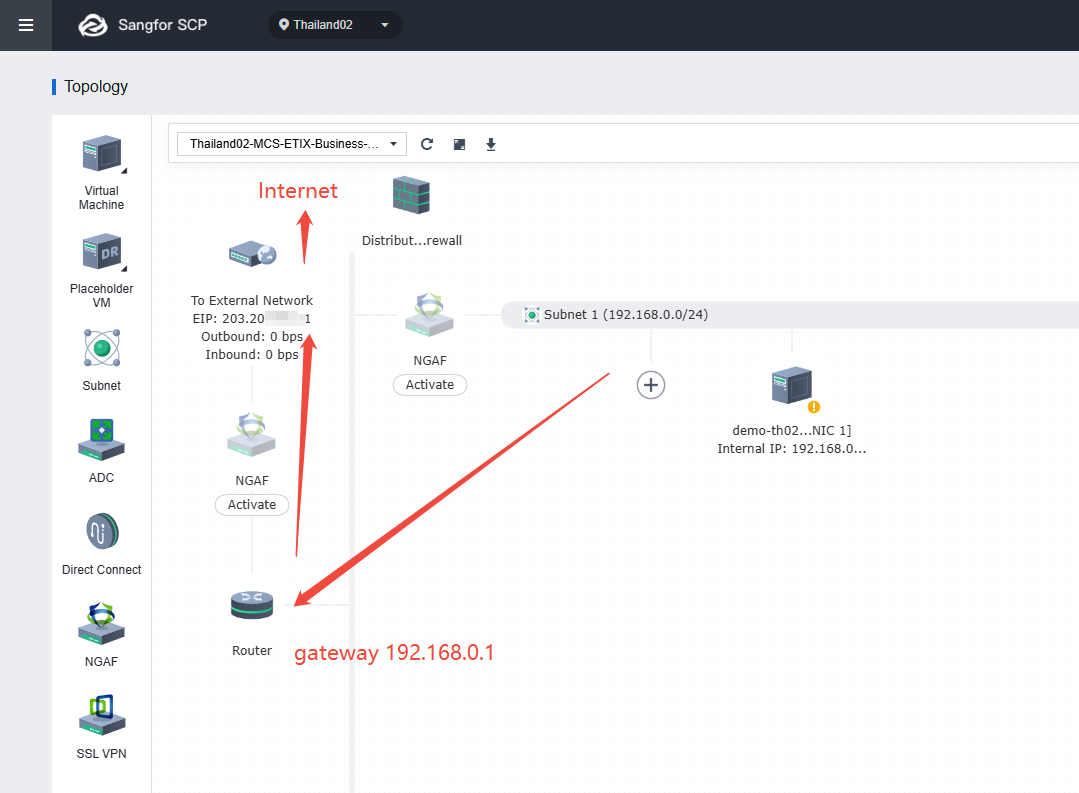Image resolution: width=1079 pixels, height=793 pixels.
Task: Click the Distribut...rewall label
Action: pyautogui.click(x=412, y=240)
